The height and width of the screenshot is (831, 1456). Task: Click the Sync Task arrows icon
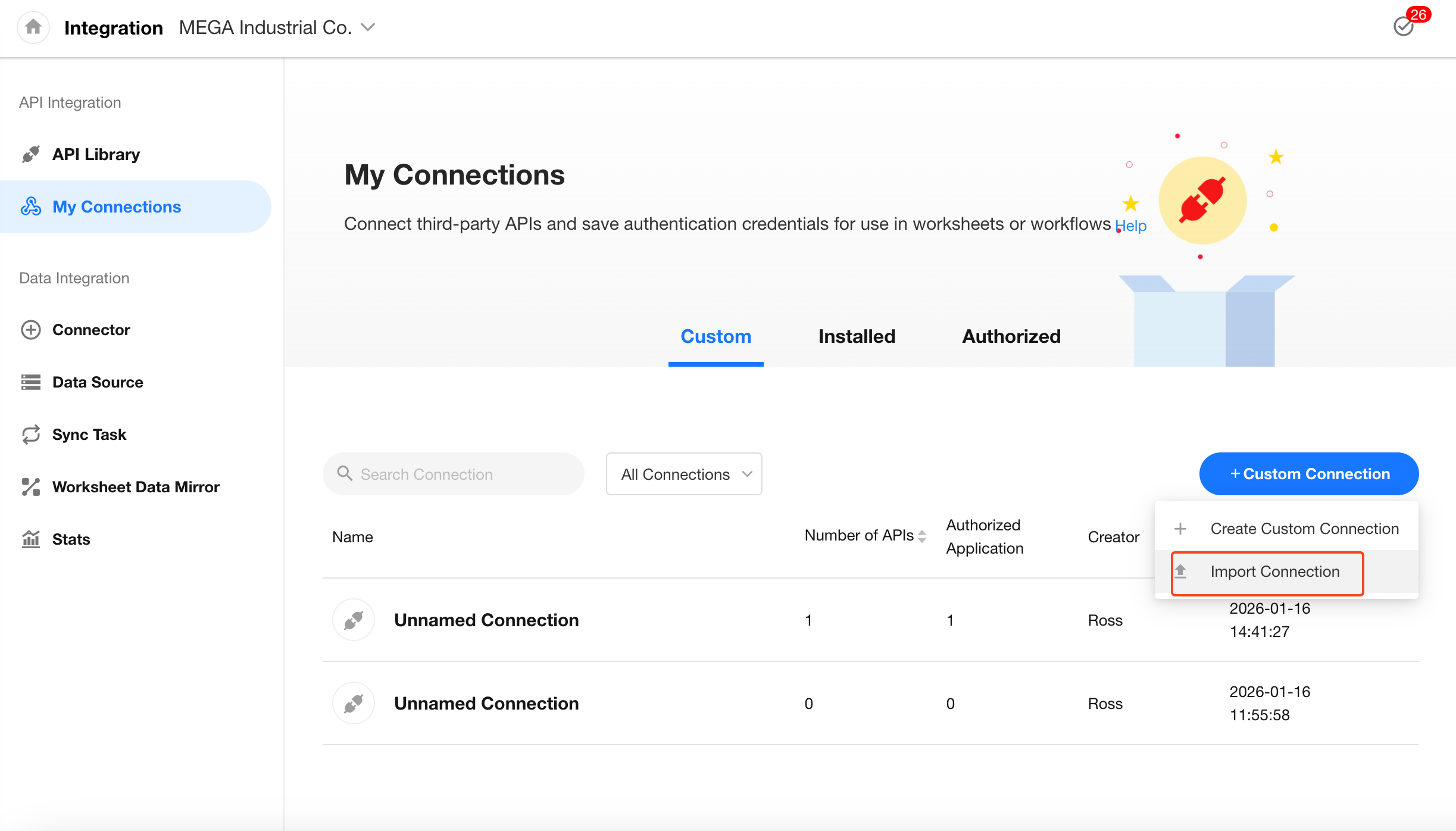pos(31,435)
